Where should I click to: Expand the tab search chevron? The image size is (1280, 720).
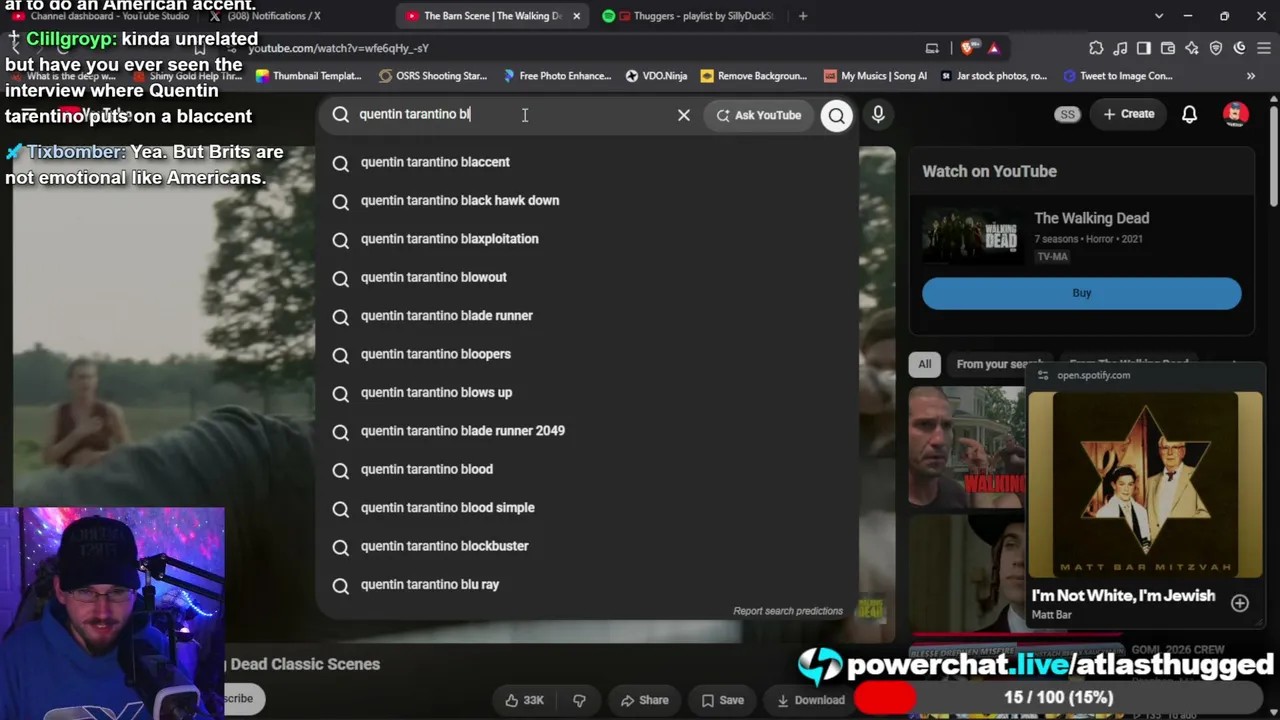click(x=1159, y=16)
